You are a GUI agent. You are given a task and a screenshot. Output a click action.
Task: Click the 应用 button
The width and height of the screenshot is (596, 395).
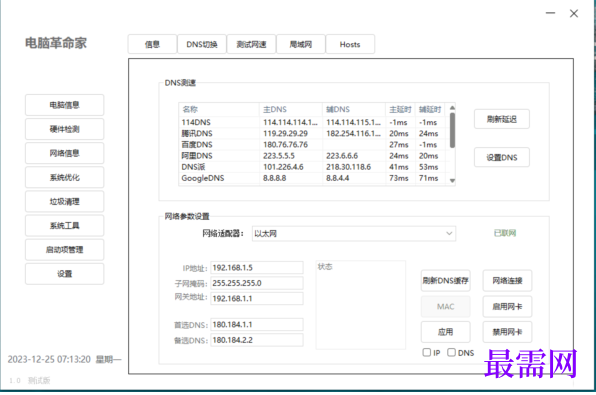[x=445, y=332]
